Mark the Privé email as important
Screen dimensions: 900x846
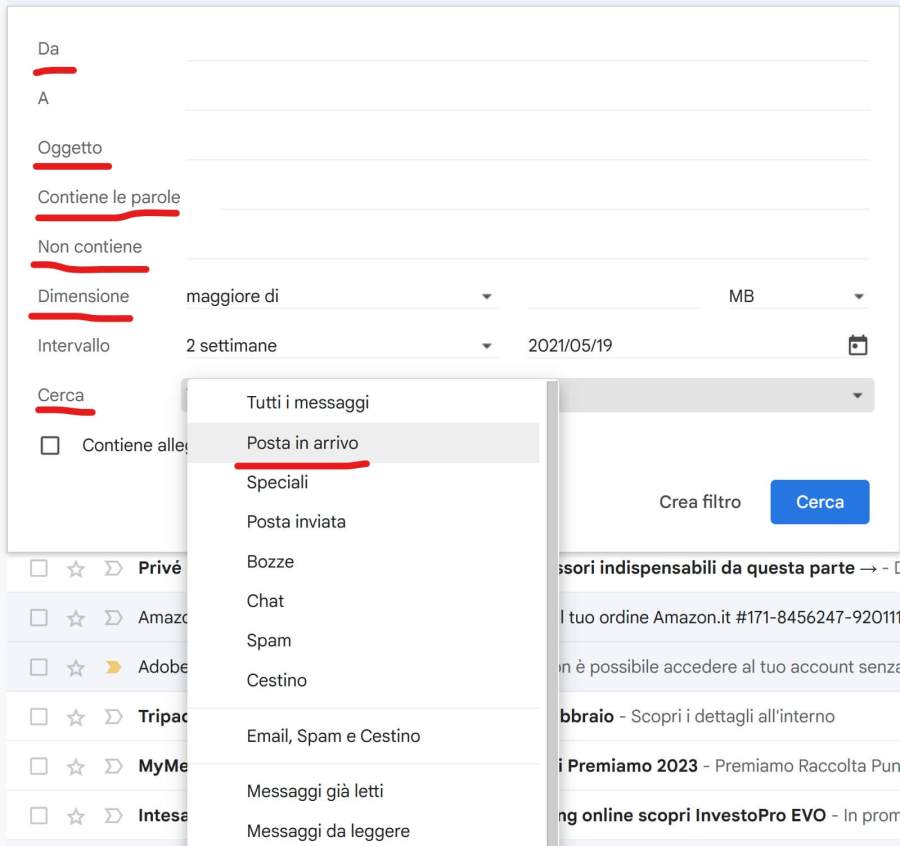click(x=114, y=568)
